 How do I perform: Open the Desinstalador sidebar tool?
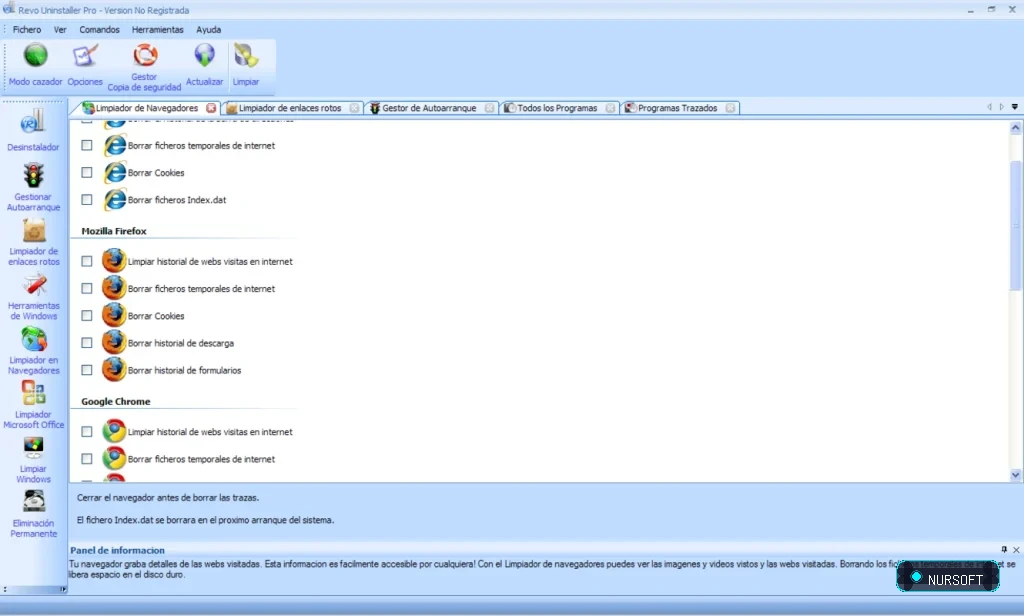pos(33,131)
